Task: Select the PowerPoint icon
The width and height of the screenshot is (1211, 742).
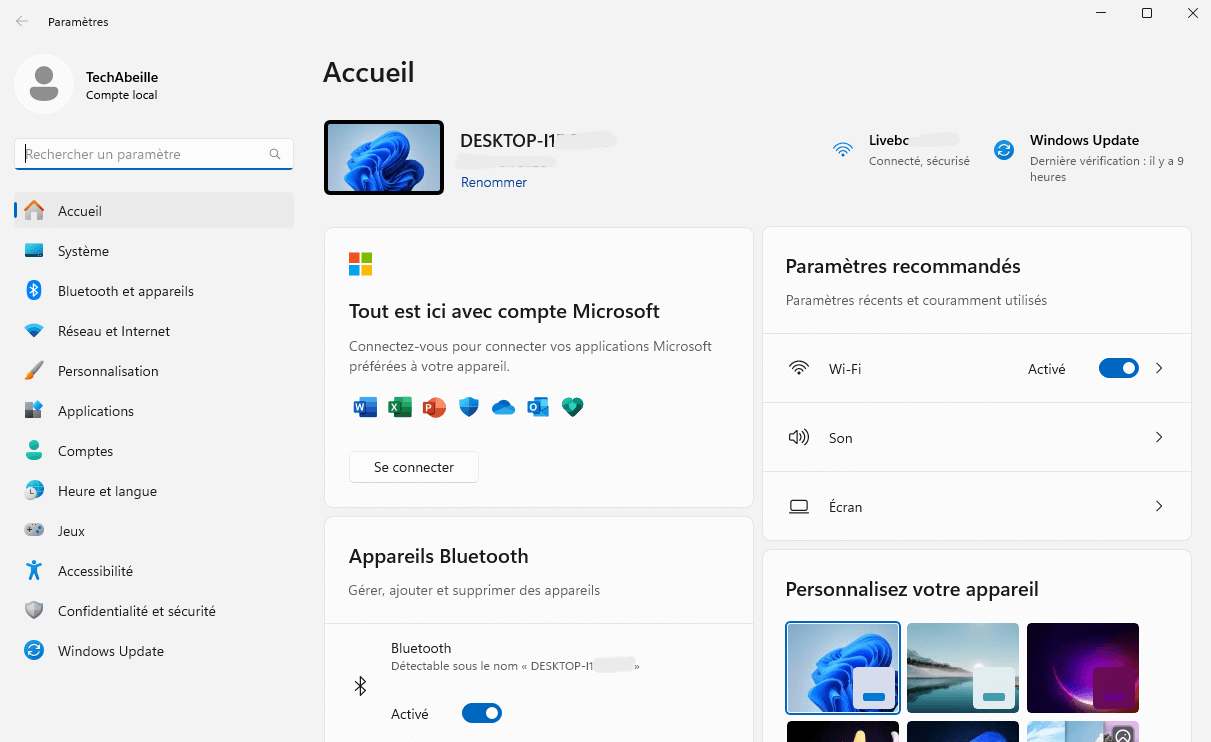Action: point(434,407)
